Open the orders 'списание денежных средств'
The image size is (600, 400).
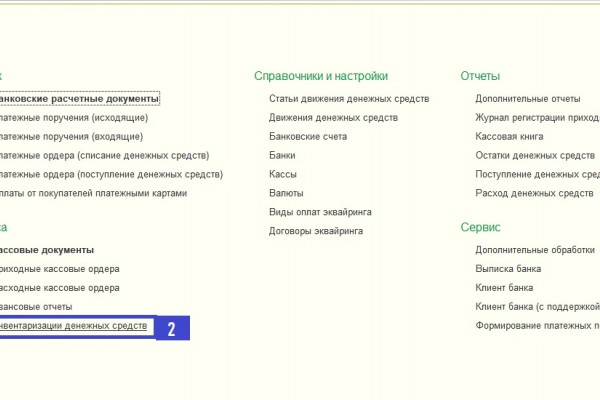(104, 155)
